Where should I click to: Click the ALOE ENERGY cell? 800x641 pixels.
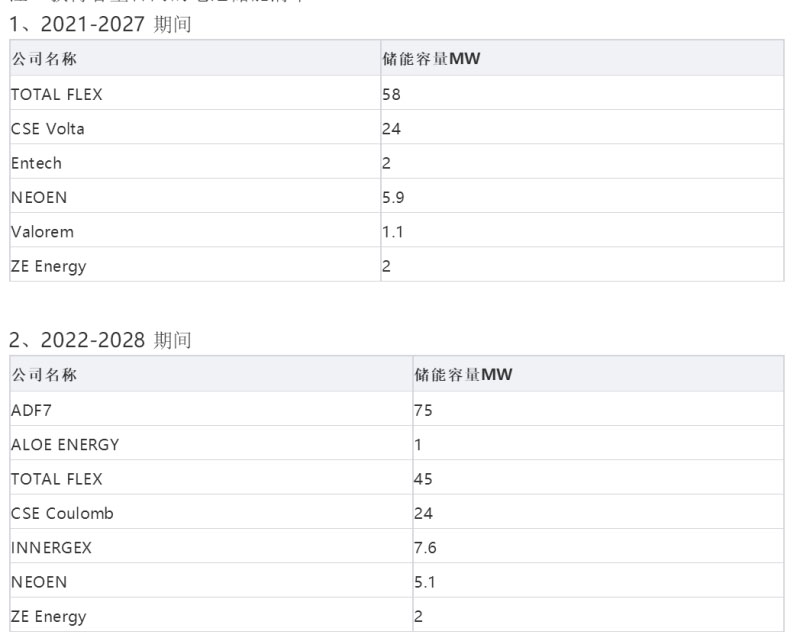click(64, 444)
